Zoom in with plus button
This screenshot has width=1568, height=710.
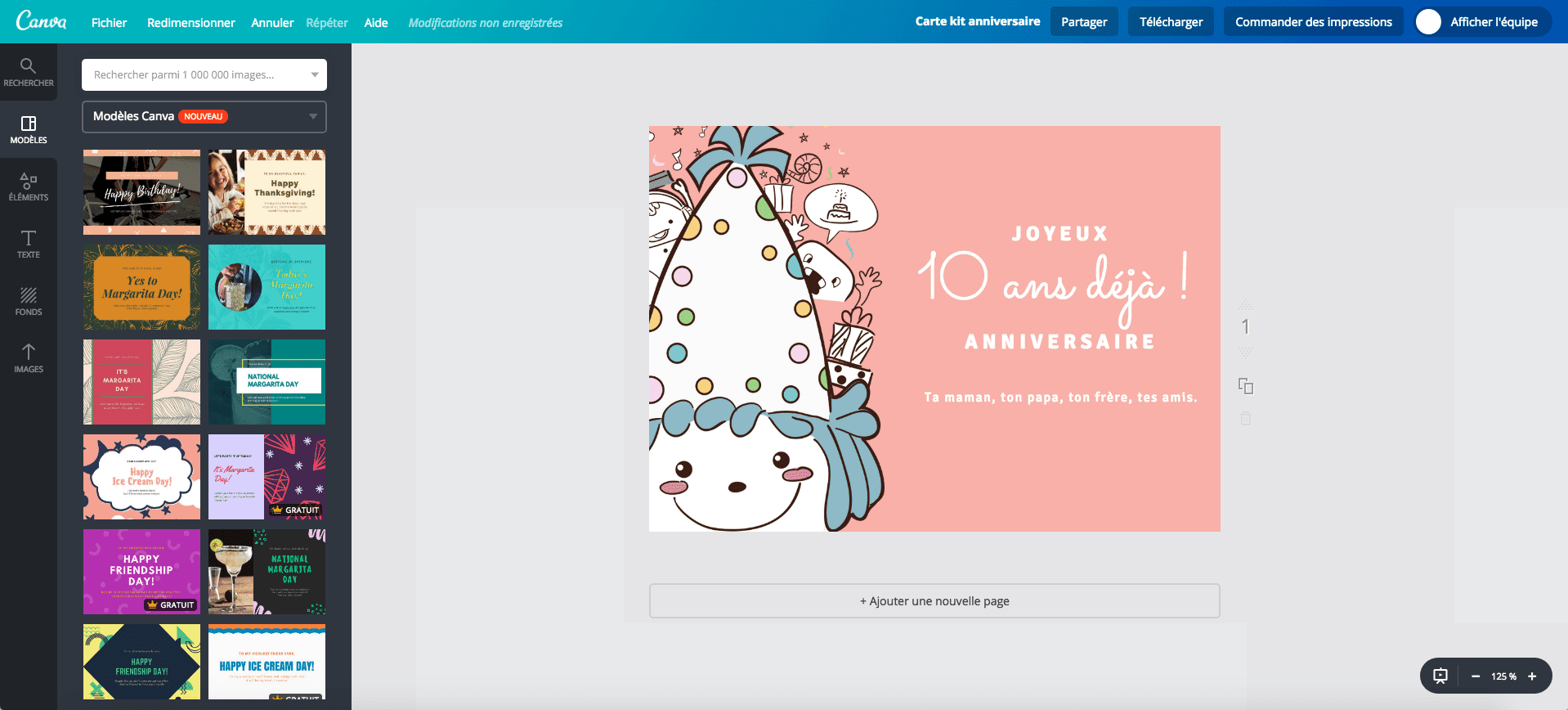pos(1532,676)
